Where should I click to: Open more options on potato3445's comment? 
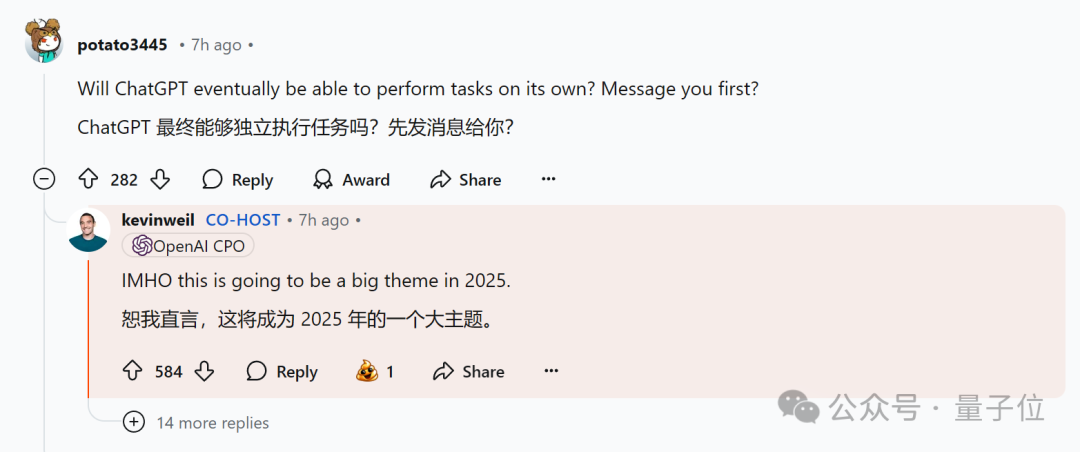click(x=548, y=180)
